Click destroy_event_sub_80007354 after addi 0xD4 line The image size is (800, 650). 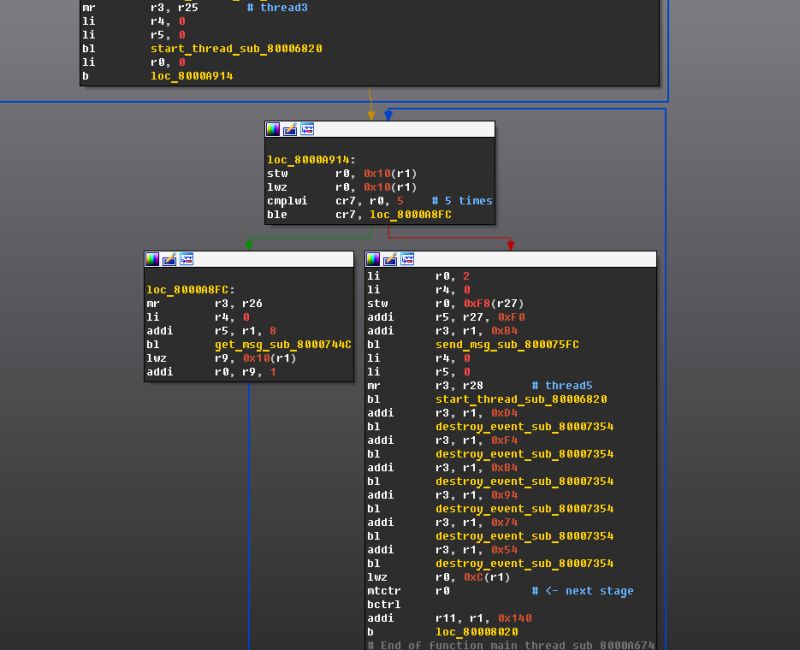[x=524, y=427]
